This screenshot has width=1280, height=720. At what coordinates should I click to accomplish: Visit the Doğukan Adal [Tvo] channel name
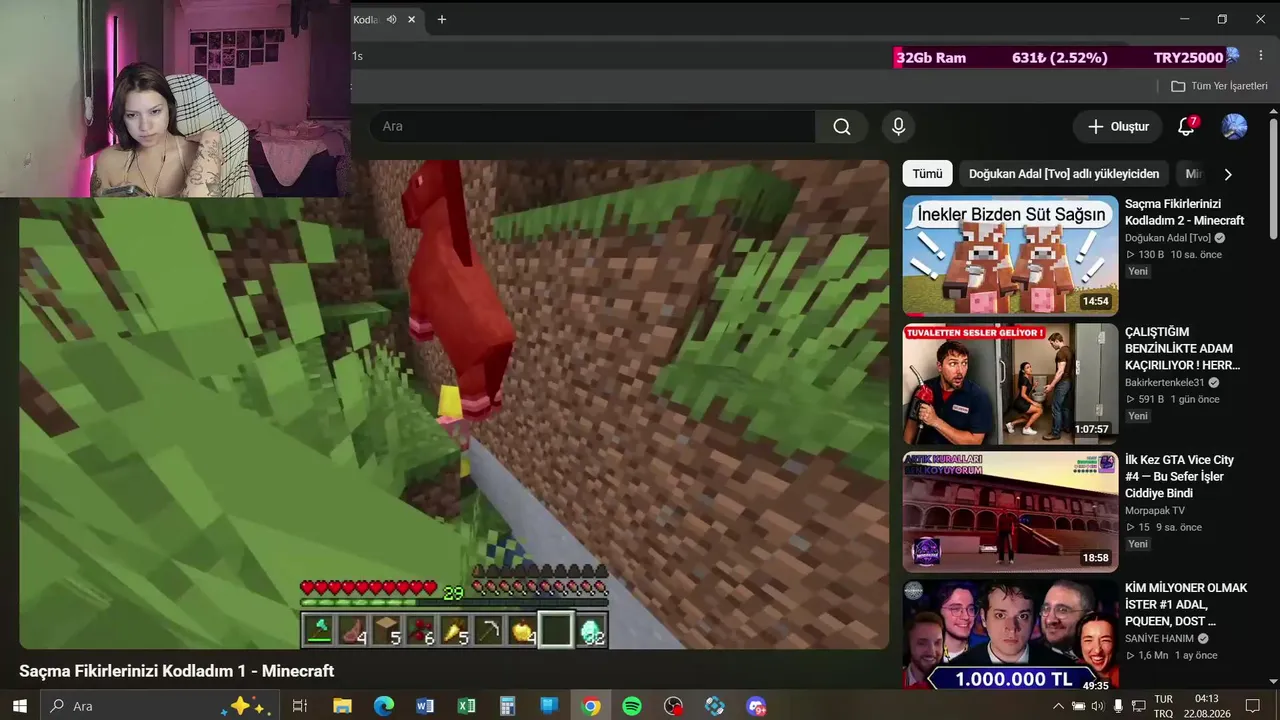click(1168, 238)
